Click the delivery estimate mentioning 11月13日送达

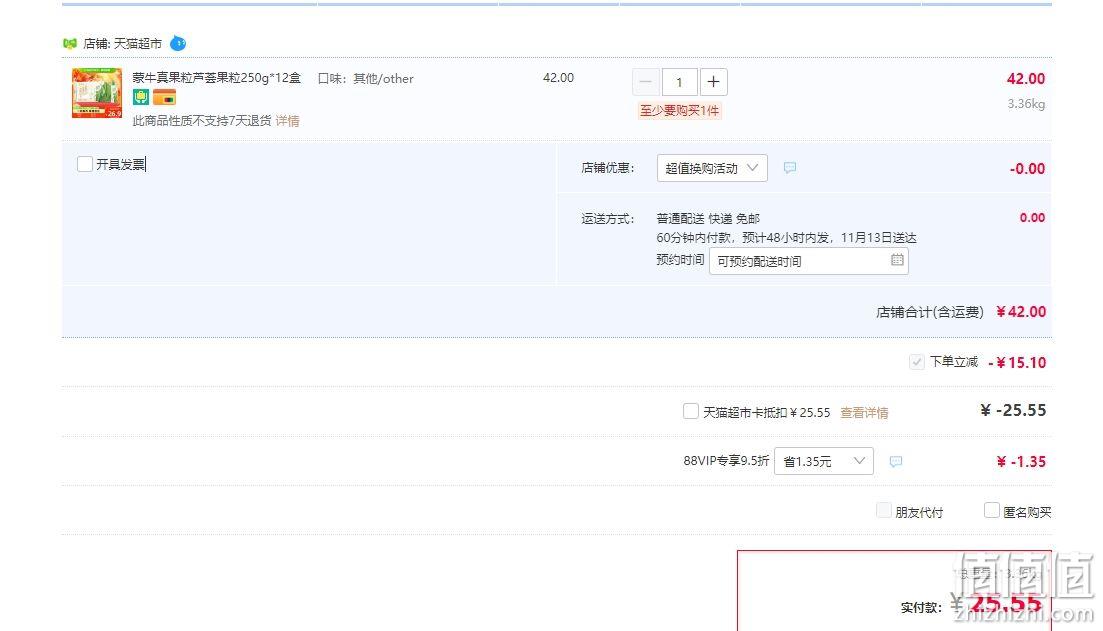point(786,238)
